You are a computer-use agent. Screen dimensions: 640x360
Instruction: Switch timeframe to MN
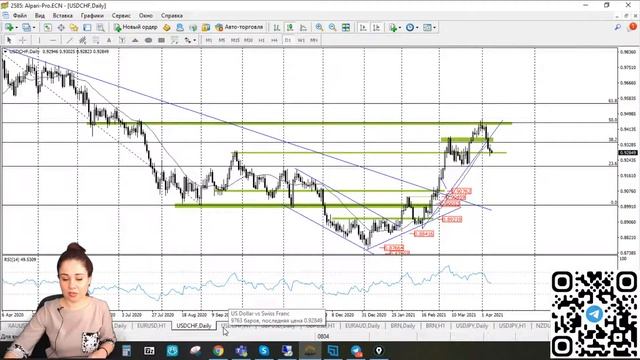coord(314,40)
